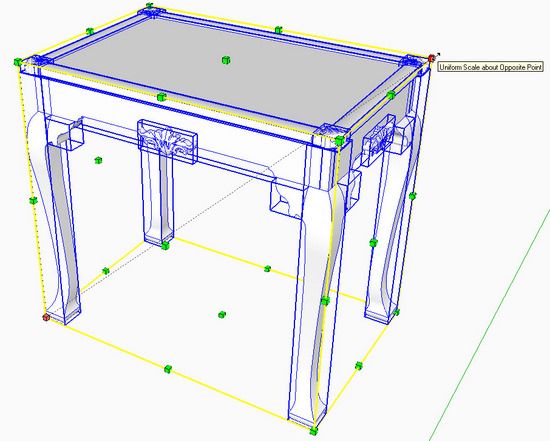Click the red active scale grip by the tooltip
Viewport: 550px width, 441px height.
click(431, 58)
